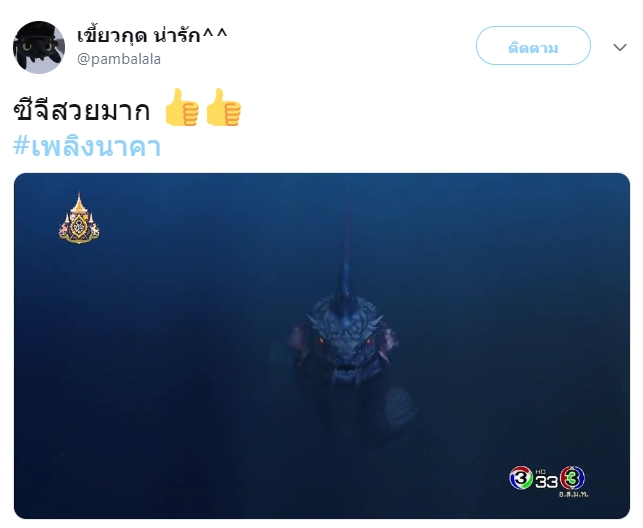The image size is (643, 528).
Task: Click the second thumbs-up emoji
Action: (223, 107)
